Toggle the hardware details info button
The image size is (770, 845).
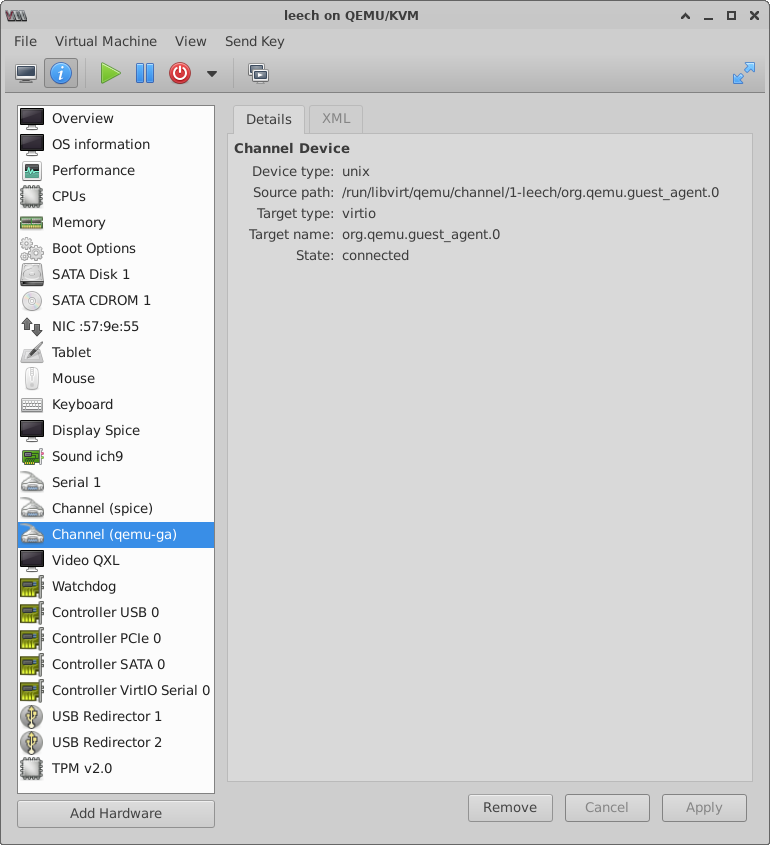[60, 73]
